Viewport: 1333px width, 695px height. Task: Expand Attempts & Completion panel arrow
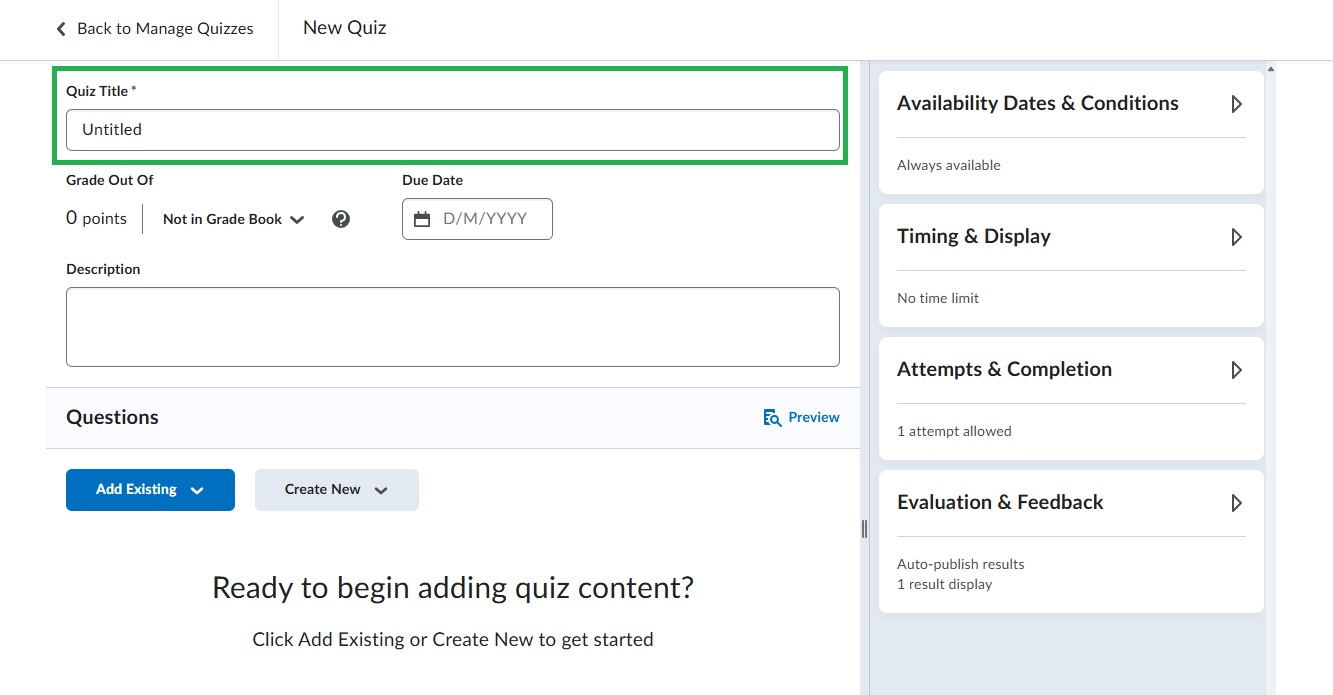click(x=1236, y=370)
